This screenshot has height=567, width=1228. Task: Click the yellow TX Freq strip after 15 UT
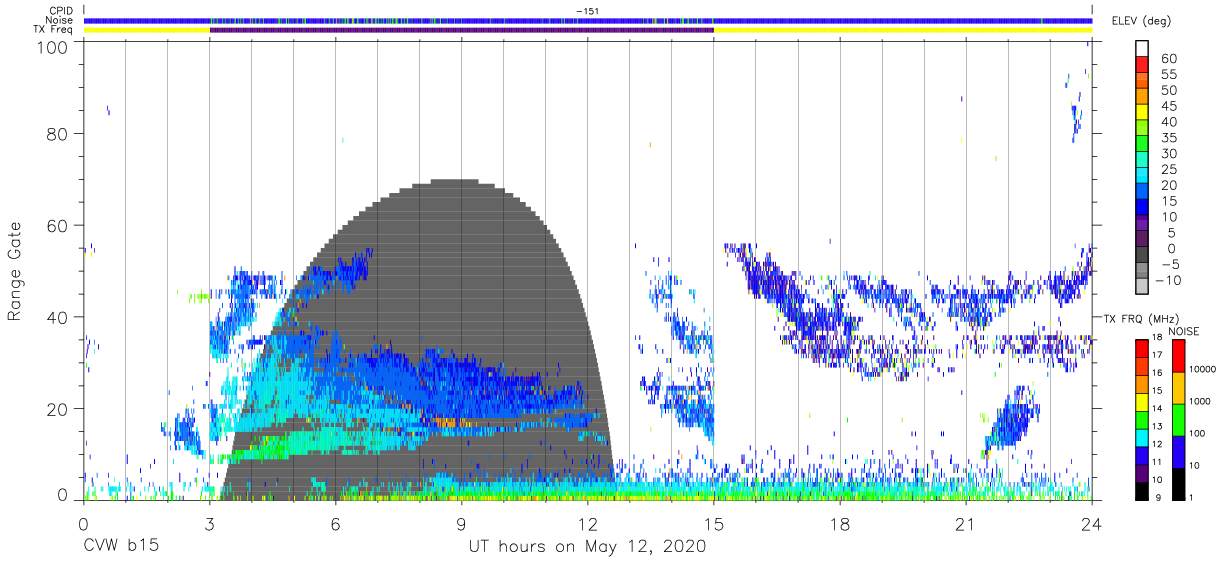click(x=902, y=30)
